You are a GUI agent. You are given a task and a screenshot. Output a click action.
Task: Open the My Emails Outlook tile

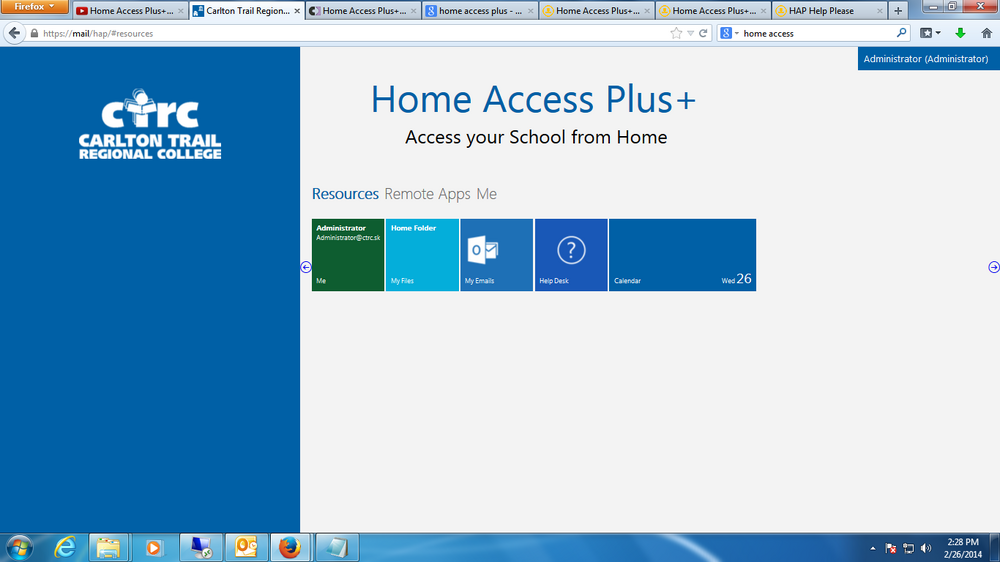coord(496,255)
